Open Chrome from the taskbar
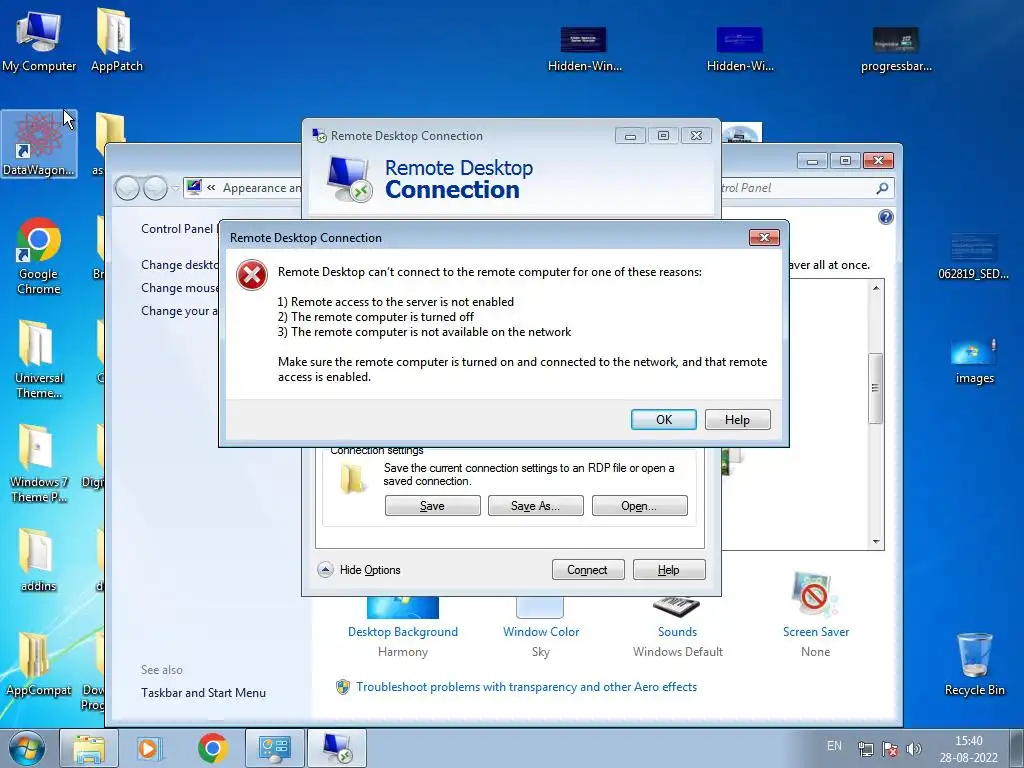Viewport: 1024px width, 768px height. 212,748
